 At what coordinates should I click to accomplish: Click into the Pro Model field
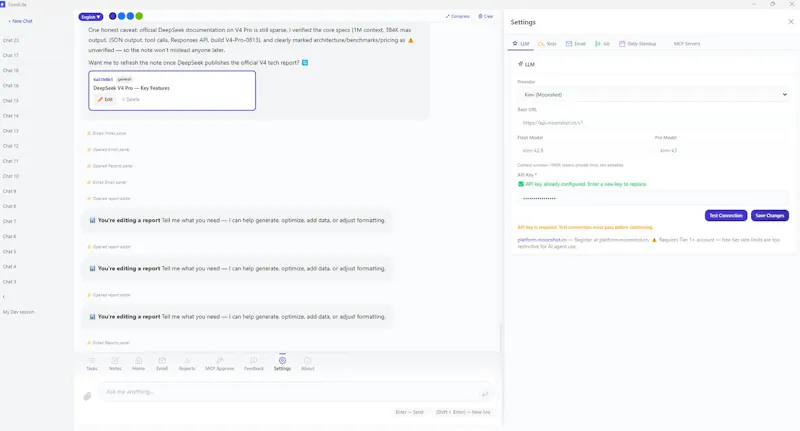[722, 150]
